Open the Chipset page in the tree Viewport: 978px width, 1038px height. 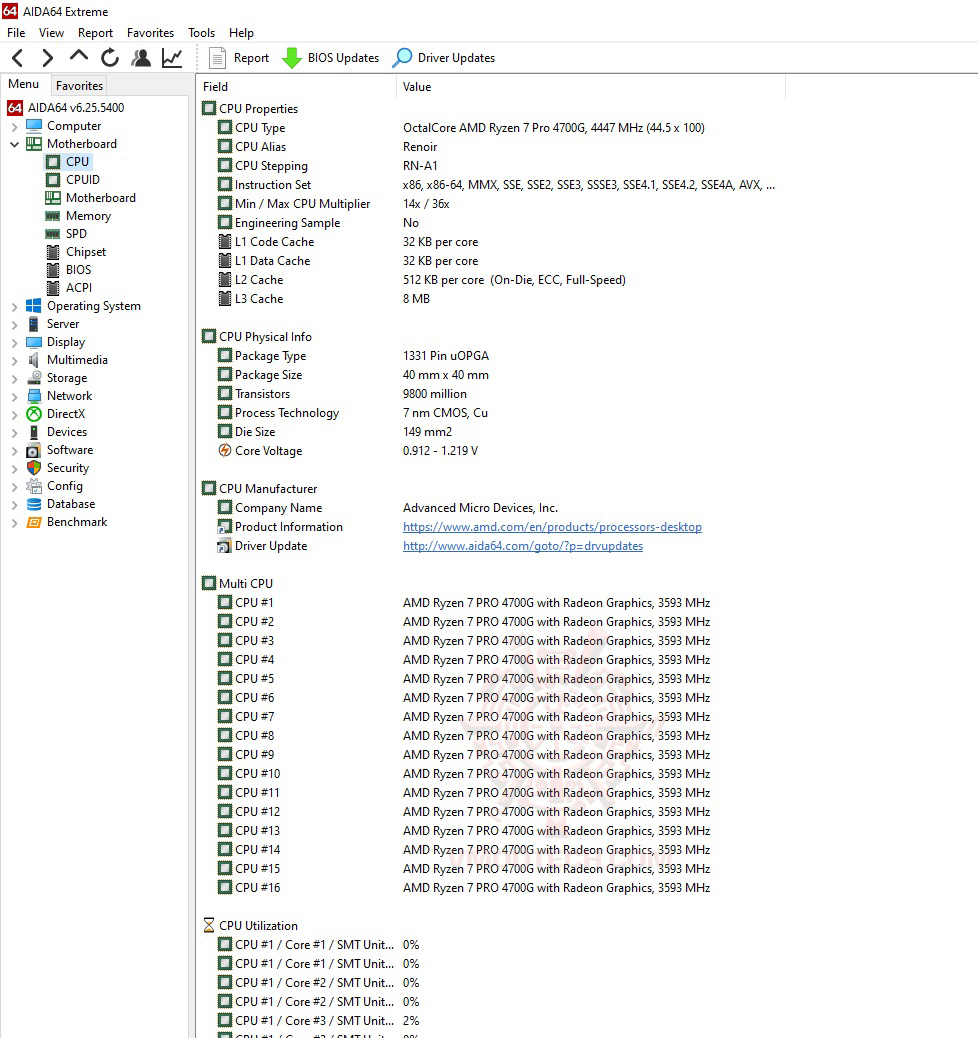coord(76,252)
